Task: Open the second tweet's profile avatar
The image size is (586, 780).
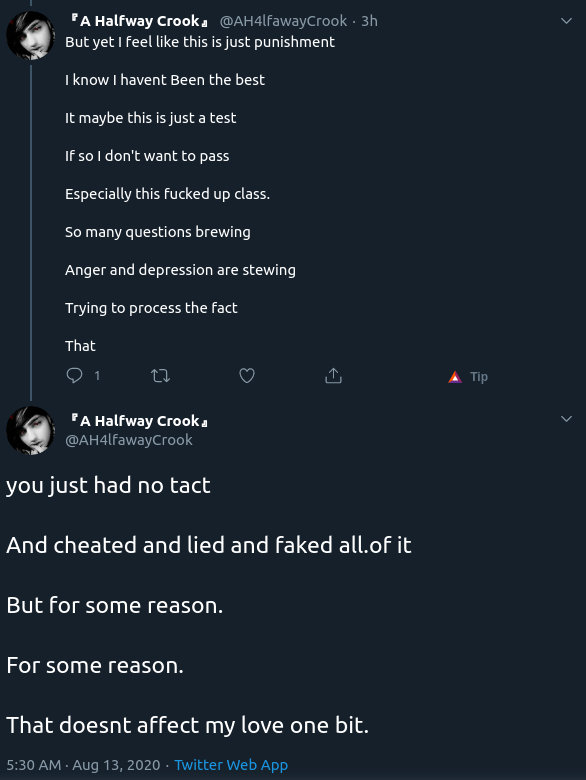Action: pyautogui.click(x=30, y=430)
